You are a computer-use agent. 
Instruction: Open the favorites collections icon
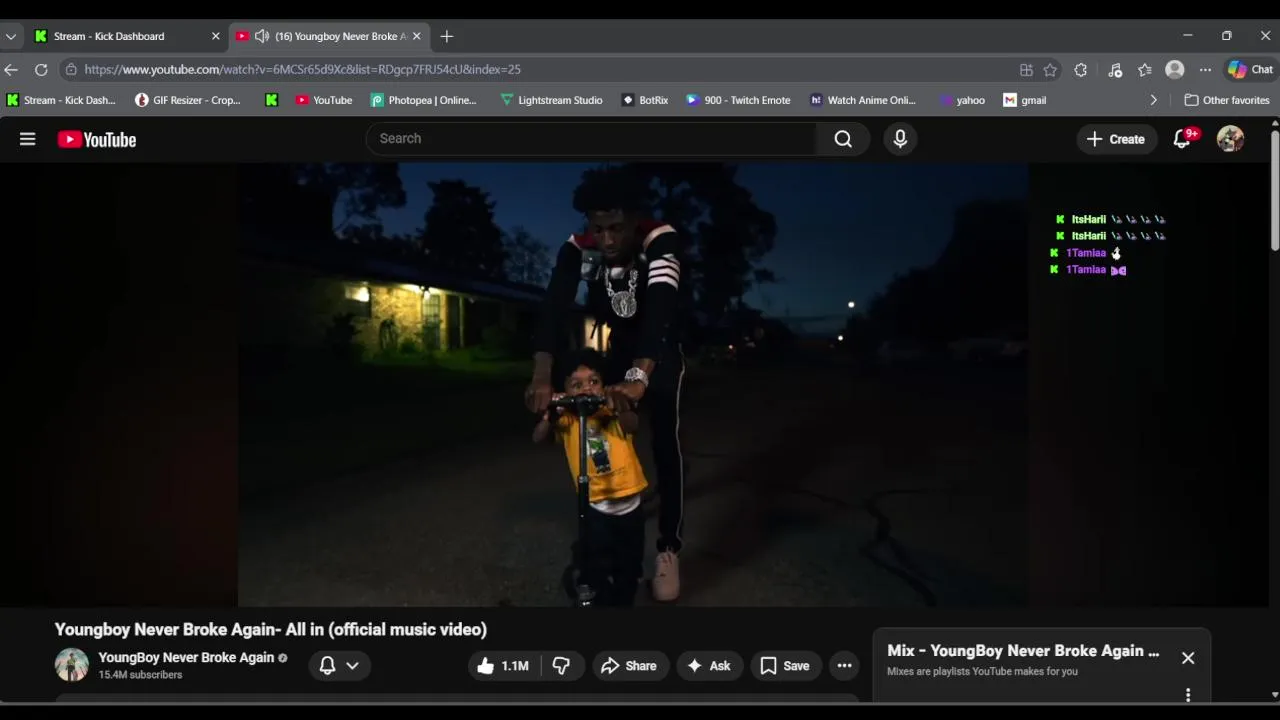(1145, 70)
